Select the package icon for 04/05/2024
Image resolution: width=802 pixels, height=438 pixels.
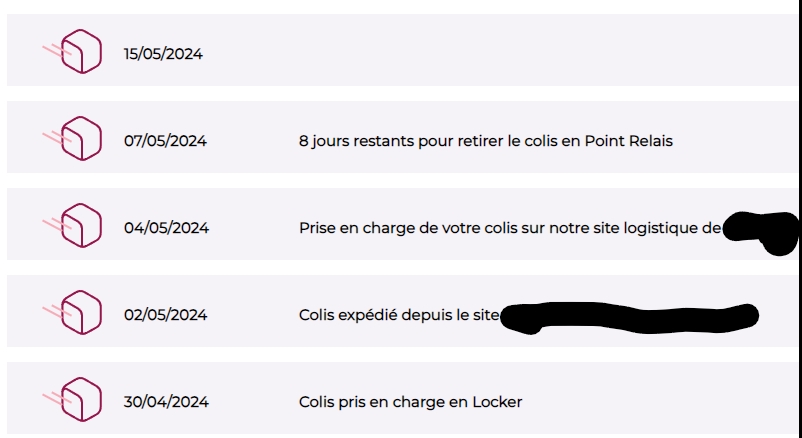pos(80,226)
